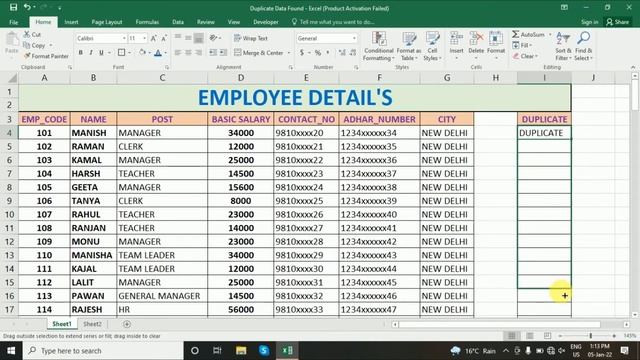The height and width of the screenshot is (360, 640).
Task: Open the File menu
Action: (13, 22)
